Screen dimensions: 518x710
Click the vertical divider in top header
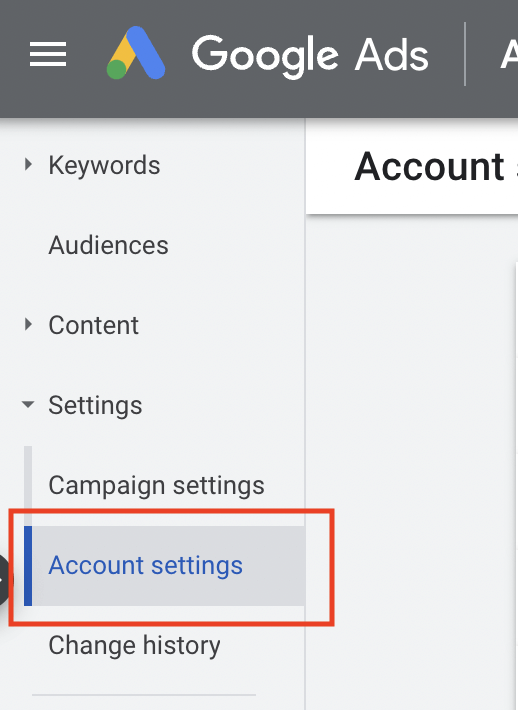(465, 54)
